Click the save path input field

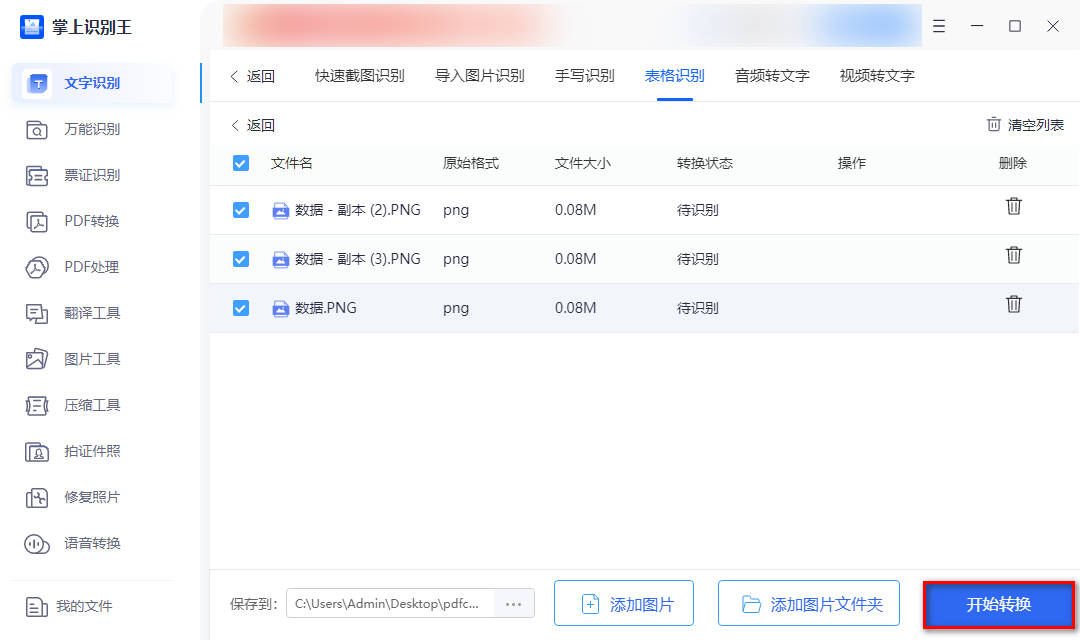point(391,603)
